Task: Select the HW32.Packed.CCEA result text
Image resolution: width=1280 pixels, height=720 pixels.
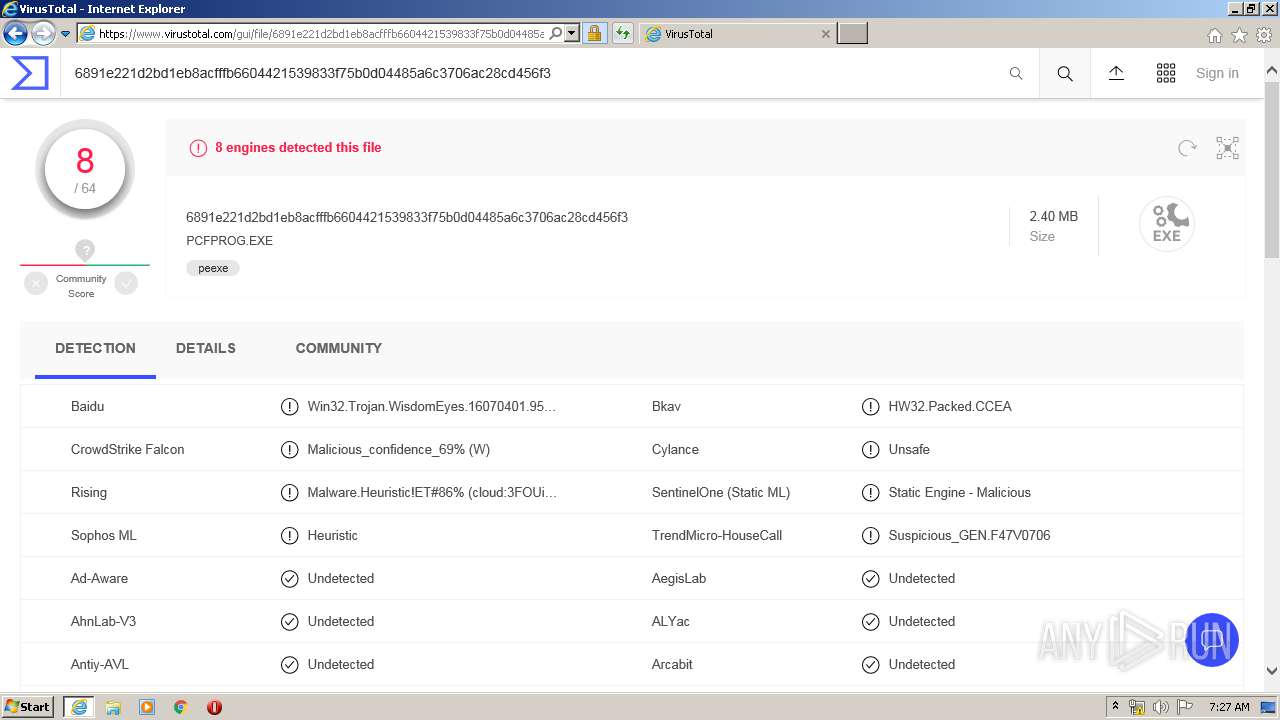Action: (950, 406)
